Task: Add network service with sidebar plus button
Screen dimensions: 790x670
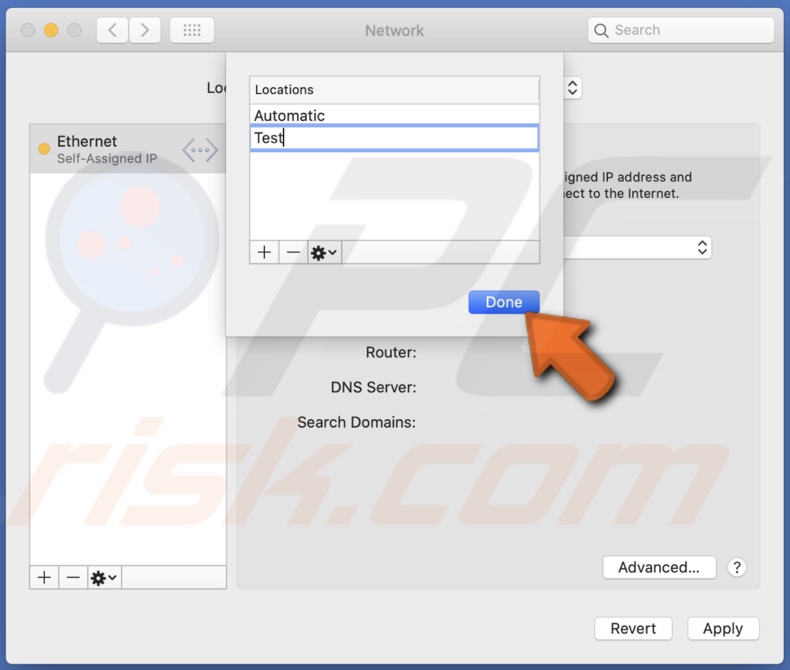Action: pyautogui.click(x=44, y=577)
